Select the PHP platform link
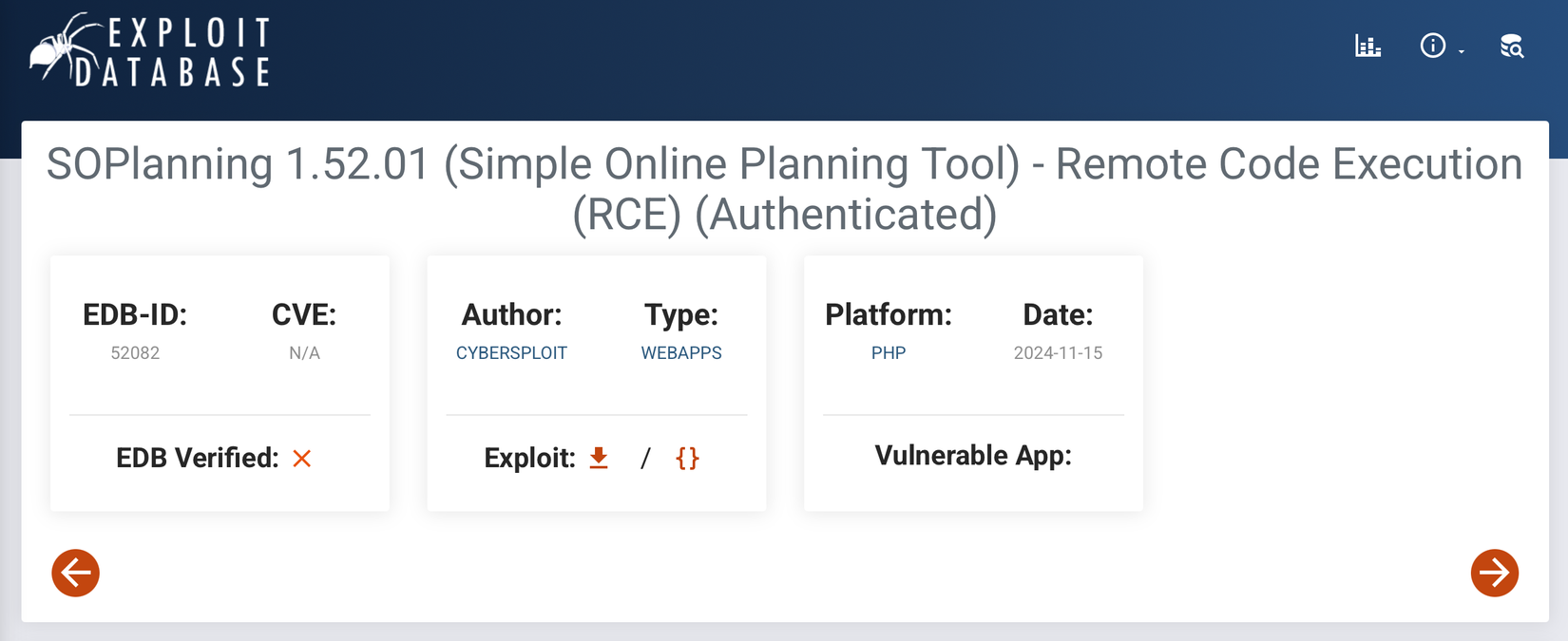This screenshot has width=1568, height=641. click(x=889, y=353)
